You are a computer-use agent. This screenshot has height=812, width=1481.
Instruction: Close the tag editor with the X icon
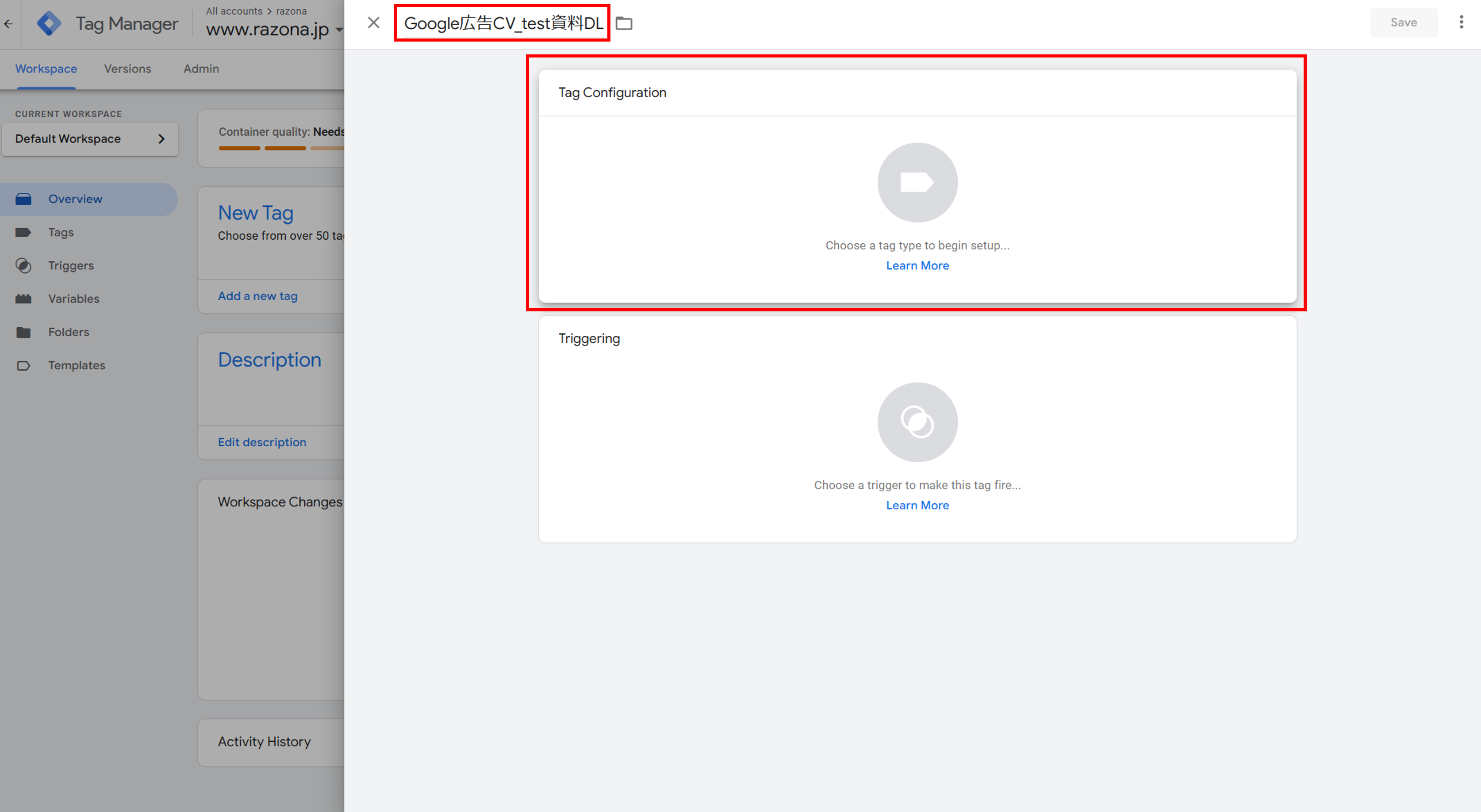pyautogui.click(x=374, y=23)
